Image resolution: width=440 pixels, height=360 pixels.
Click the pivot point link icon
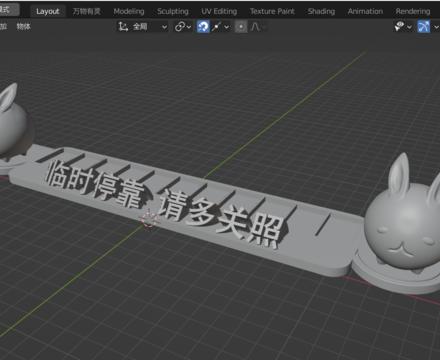180,27
